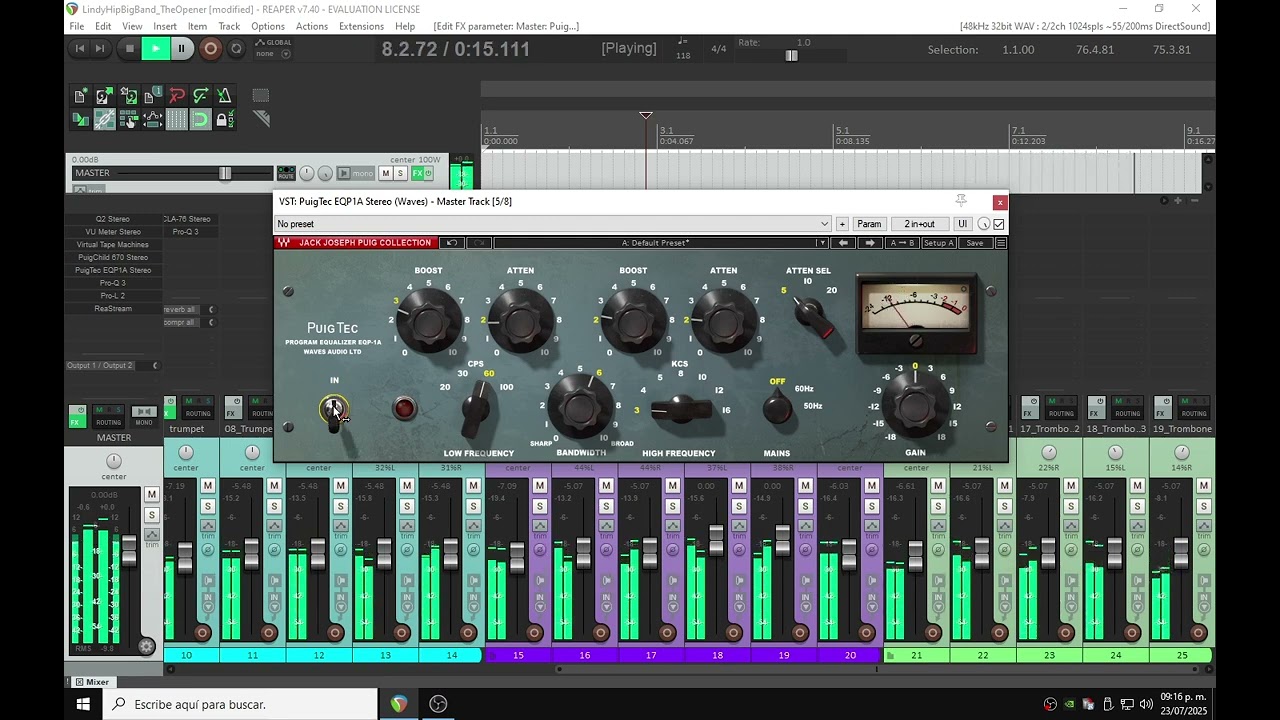Open the A: Default Preset dropdown arrow
Screen dimensions: 1280x720
tap(822, 243)
